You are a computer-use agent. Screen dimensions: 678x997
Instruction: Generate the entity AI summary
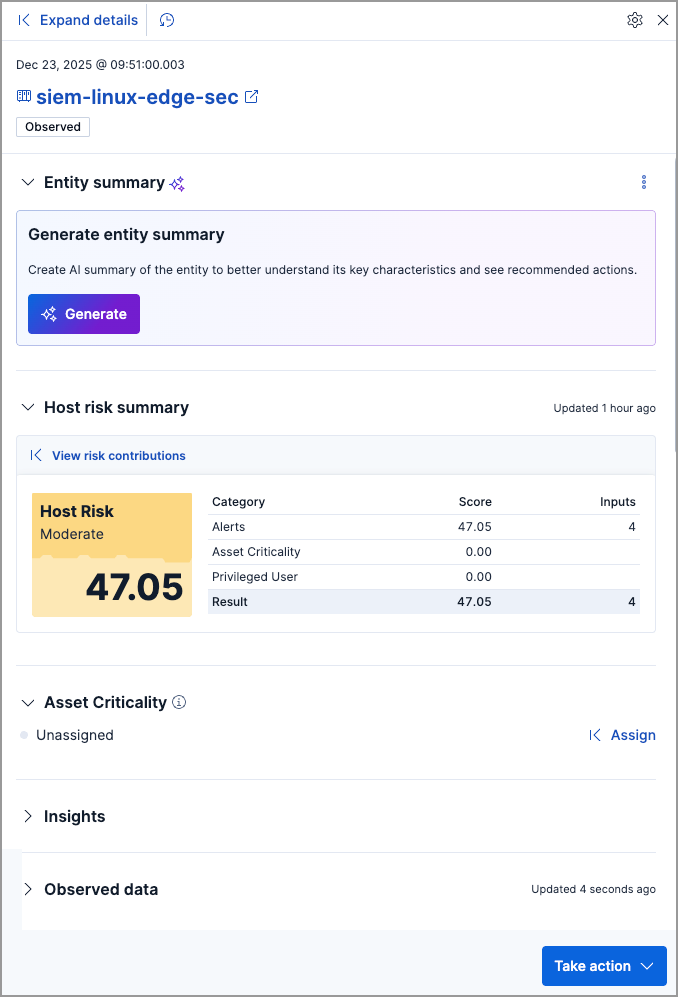coord(83,313)
